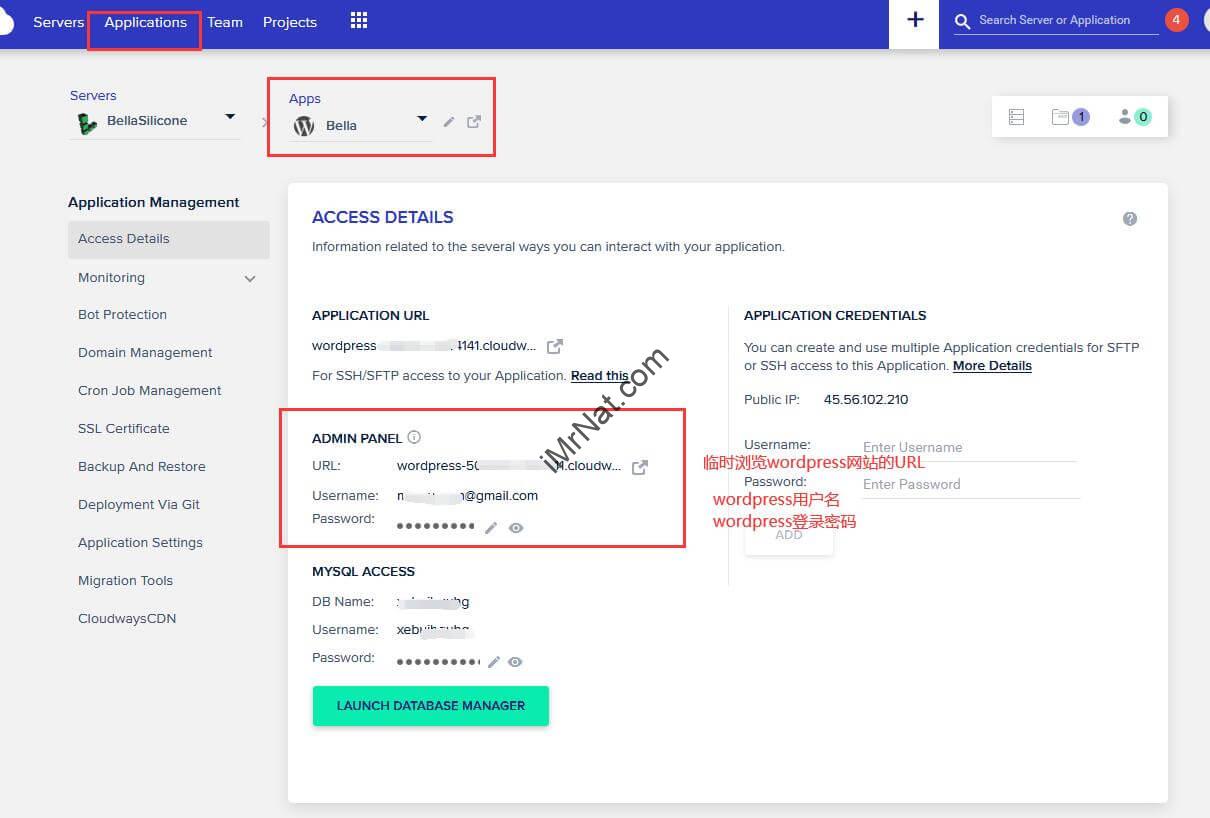Select Access Details in sidebar
The image size is (1210, 818).
click(x=169, y=239)
